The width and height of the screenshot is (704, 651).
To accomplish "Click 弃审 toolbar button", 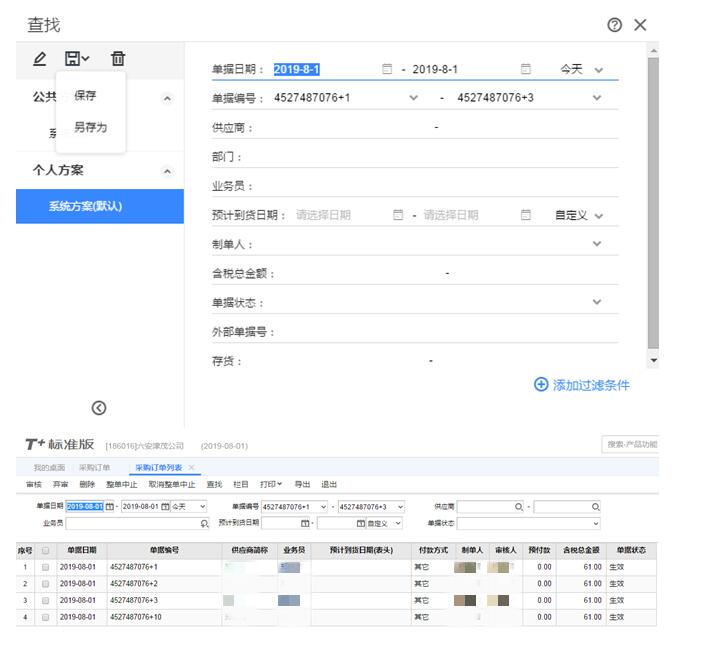I will tap(60, 484).
